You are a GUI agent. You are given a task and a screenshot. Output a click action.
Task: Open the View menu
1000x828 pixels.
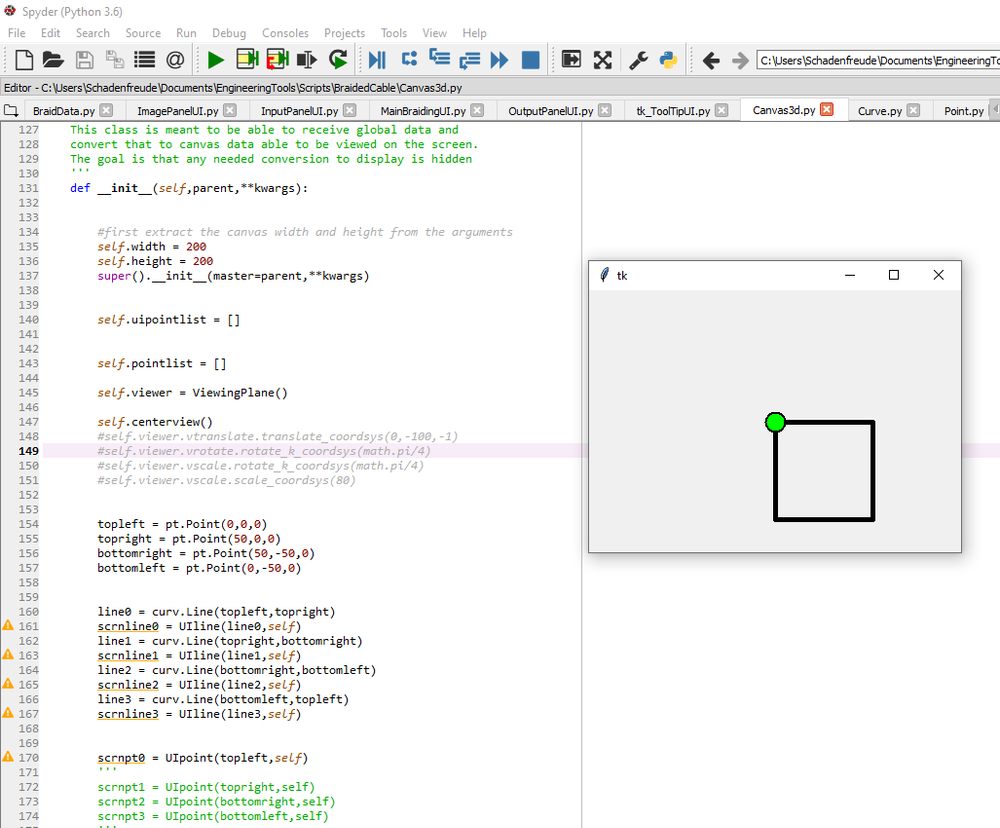point(434,33)
